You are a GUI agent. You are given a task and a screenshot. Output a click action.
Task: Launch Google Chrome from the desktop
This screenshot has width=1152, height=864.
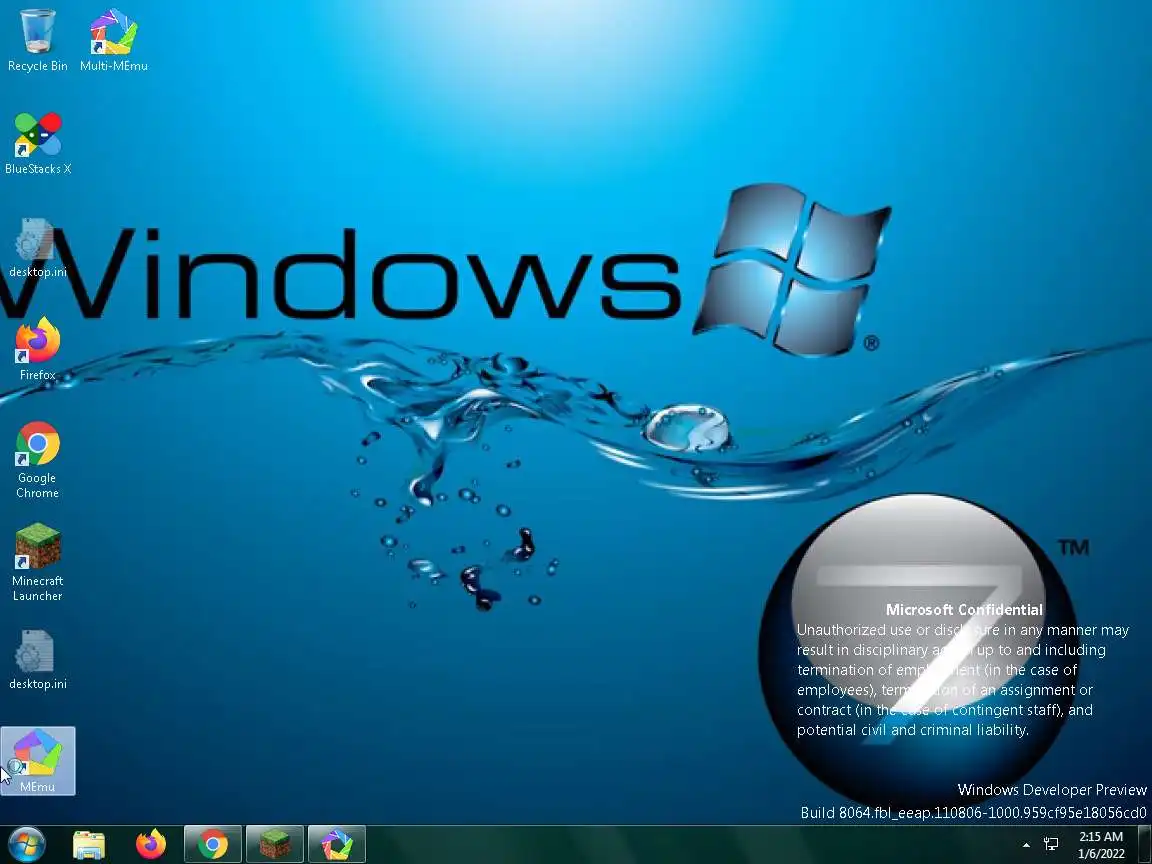pos(37,460)
